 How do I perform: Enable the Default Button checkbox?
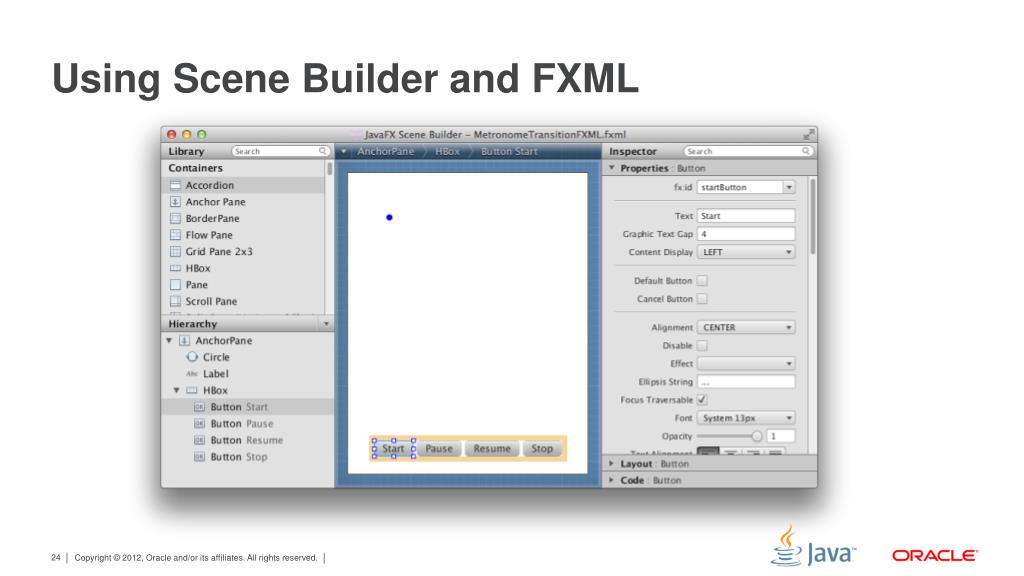tap(702, 281)
